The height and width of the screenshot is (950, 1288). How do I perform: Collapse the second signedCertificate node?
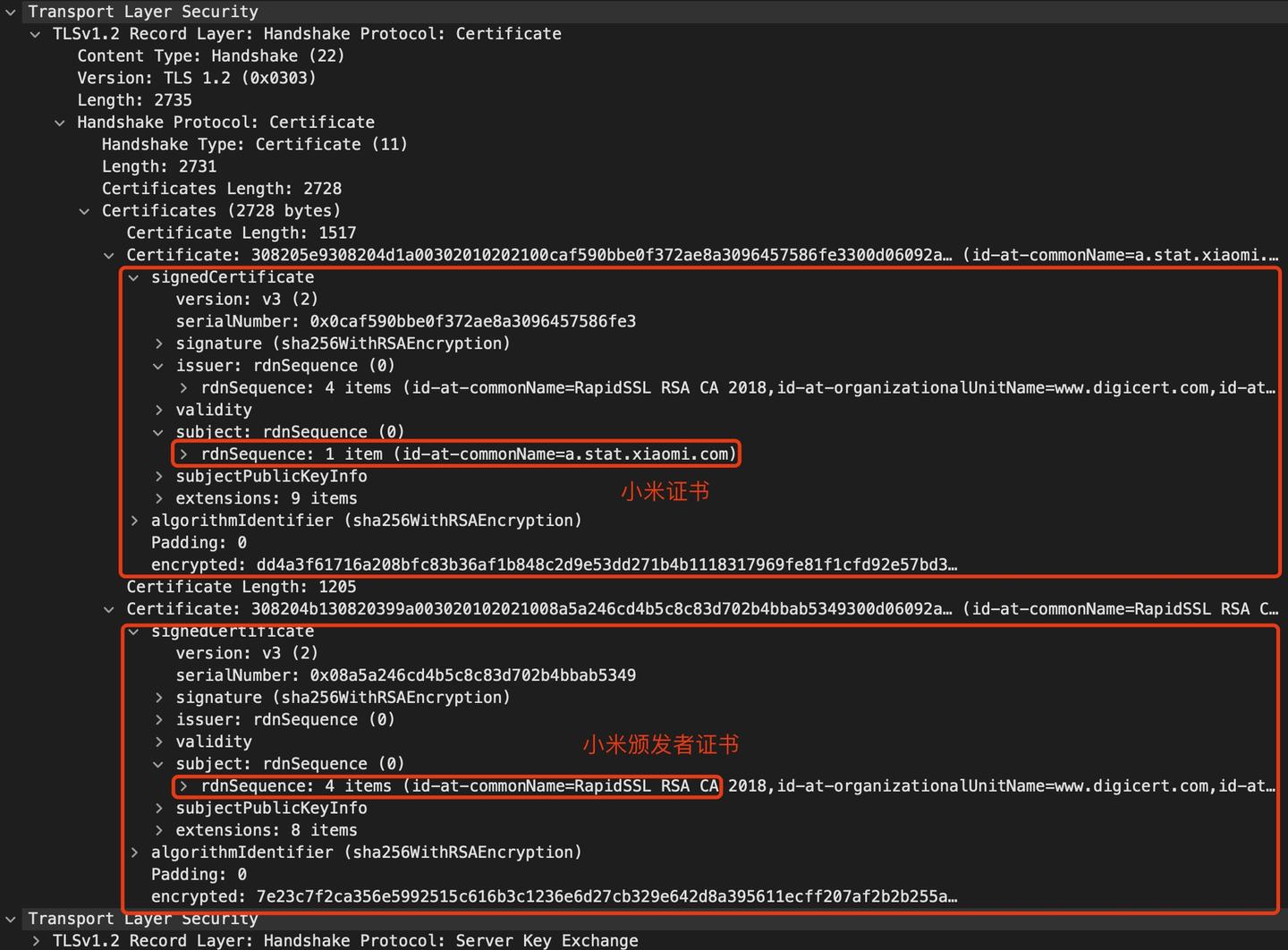pos(133,631)
